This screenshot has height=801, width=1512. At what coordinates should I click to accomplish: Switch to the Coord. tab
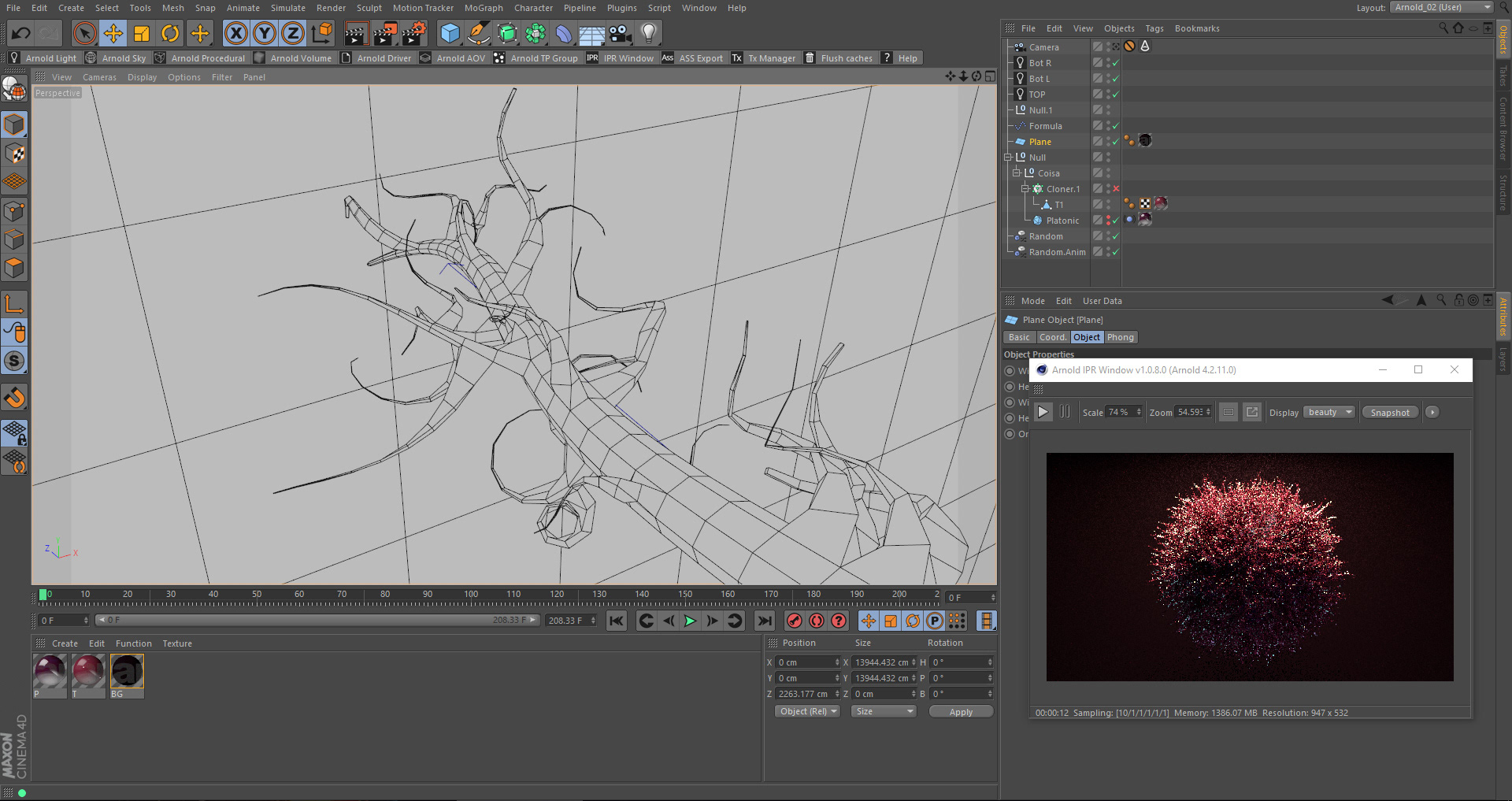coord(1052,337)
